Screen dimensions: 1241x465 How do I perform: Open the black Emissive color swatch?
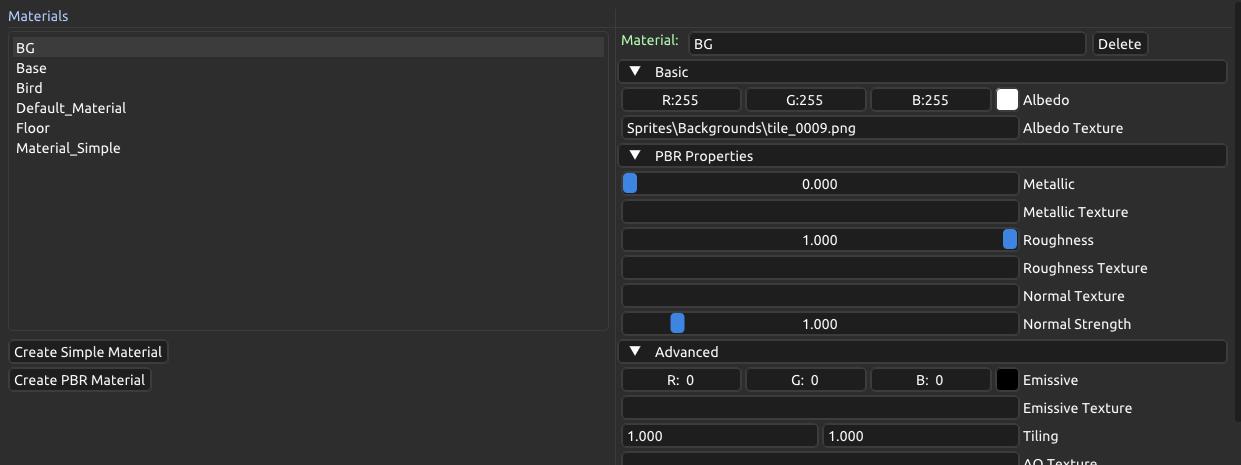(x=1007, y=380)
